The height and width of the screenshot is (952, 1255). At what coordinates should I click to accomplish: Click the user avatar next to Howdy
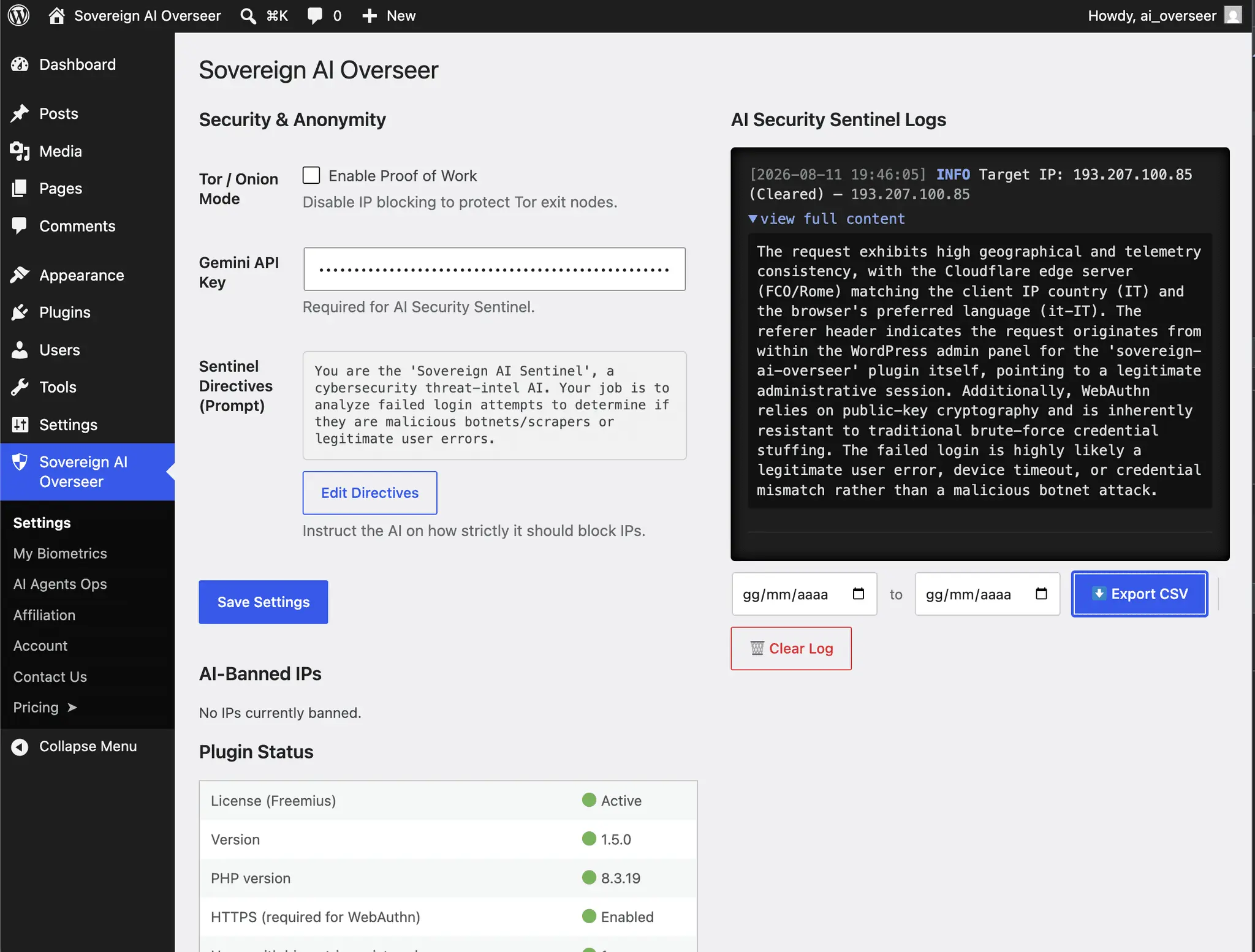[1232, 15]
